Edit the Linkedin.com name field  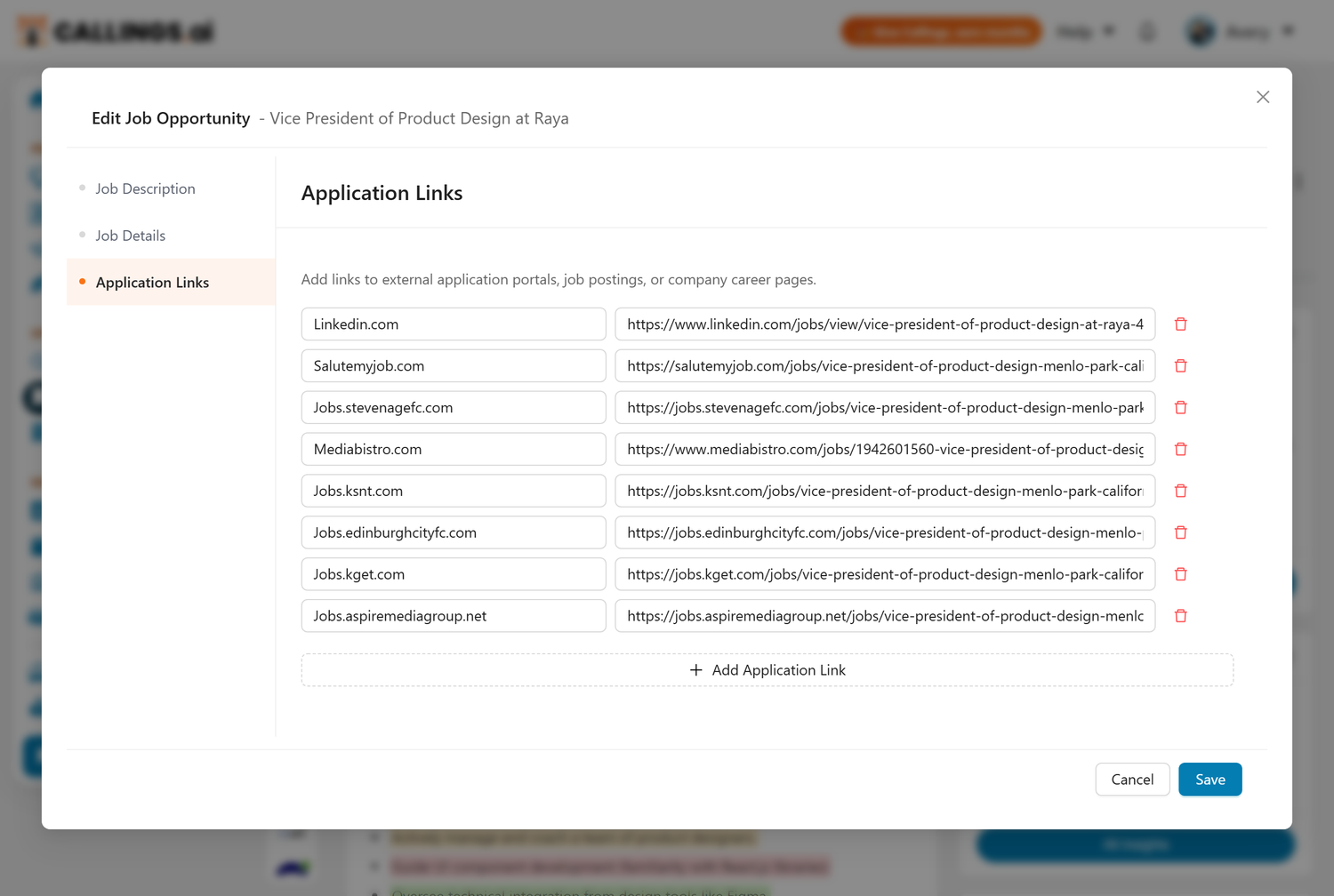(454, 324)
